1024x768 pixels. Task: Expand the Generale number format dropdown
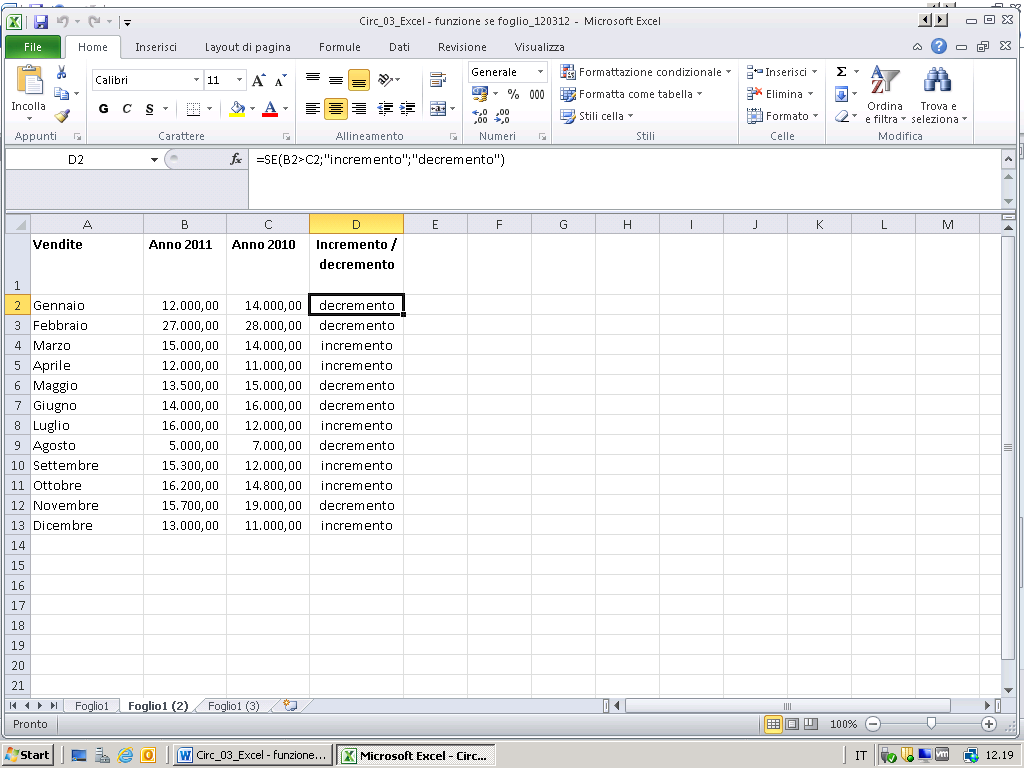point(541,72)
